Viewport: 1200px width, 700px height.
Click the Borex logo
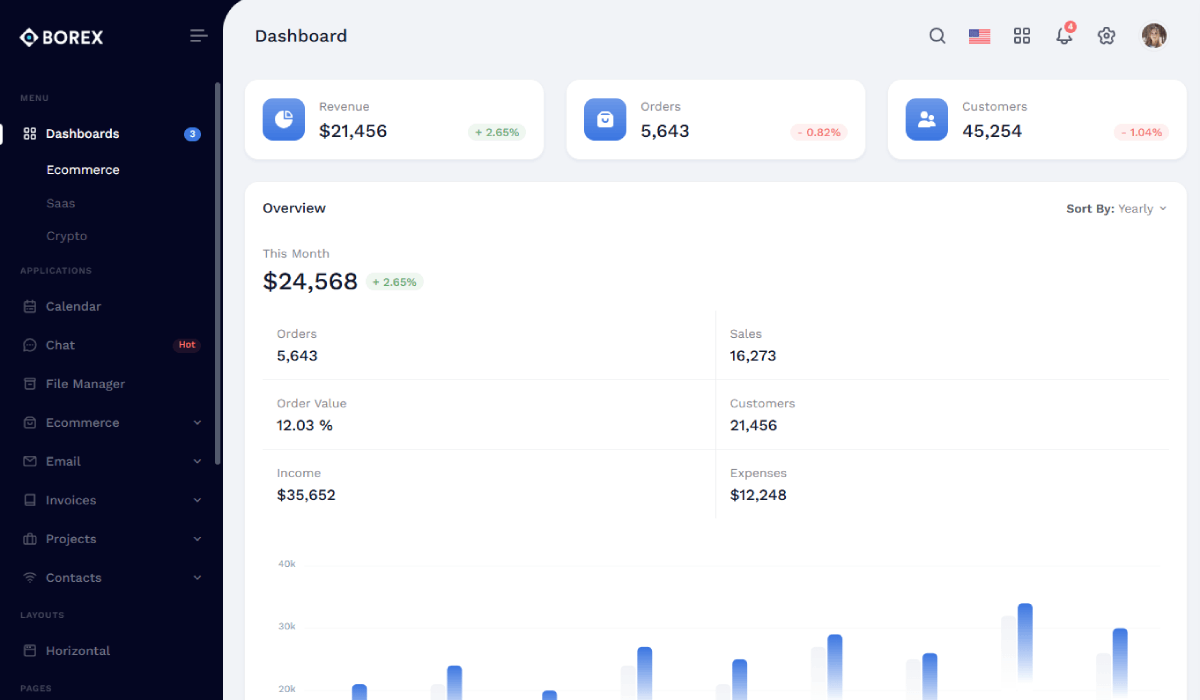click(61, 37)
